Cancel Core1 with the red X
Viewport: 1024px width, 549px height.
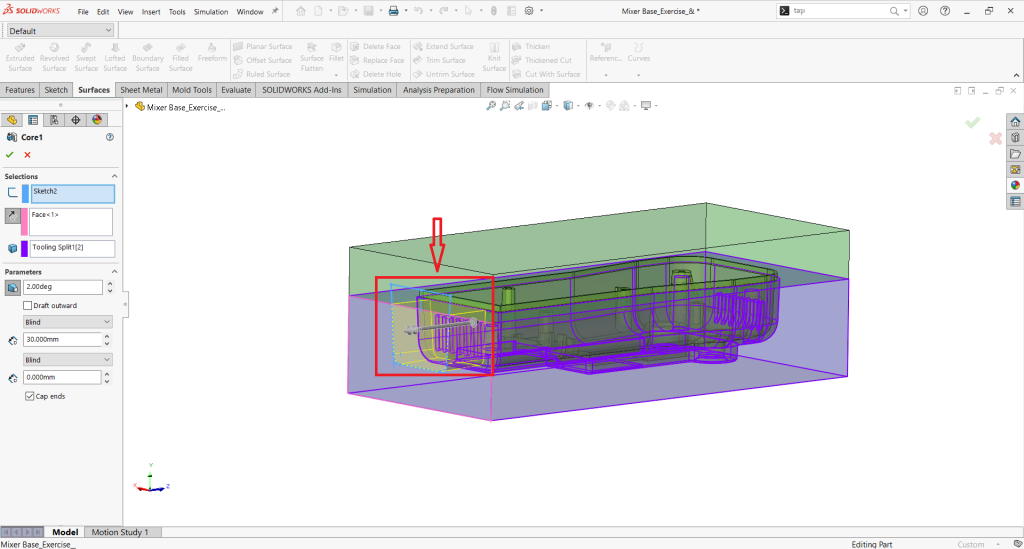point(27,155)
